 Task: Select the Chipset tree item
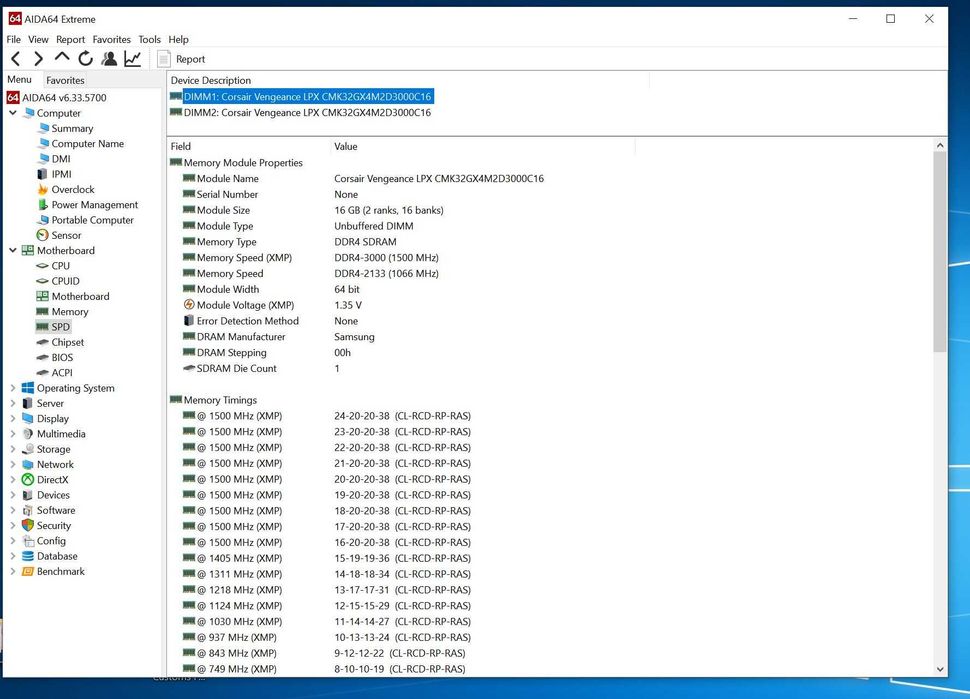coord(67,342)
